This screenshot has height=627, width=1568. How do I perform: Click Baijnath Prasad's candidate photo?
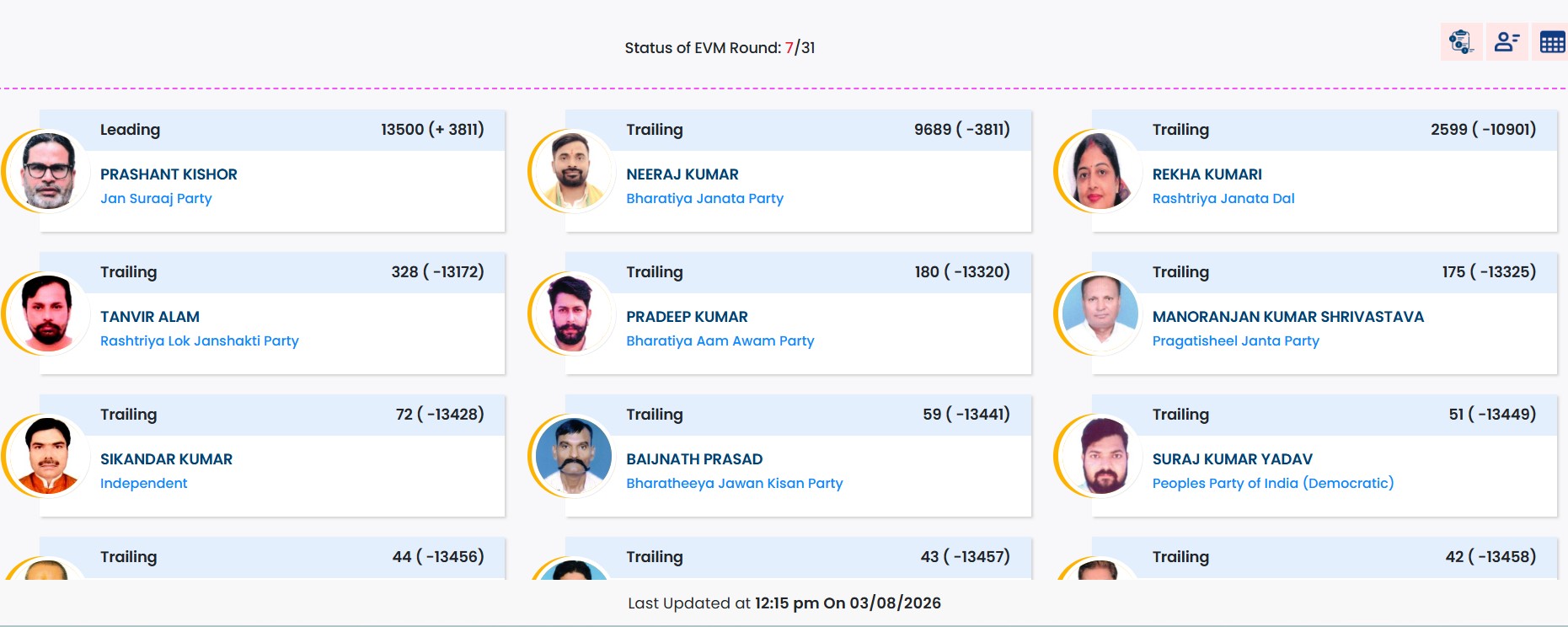coord(573,456)
